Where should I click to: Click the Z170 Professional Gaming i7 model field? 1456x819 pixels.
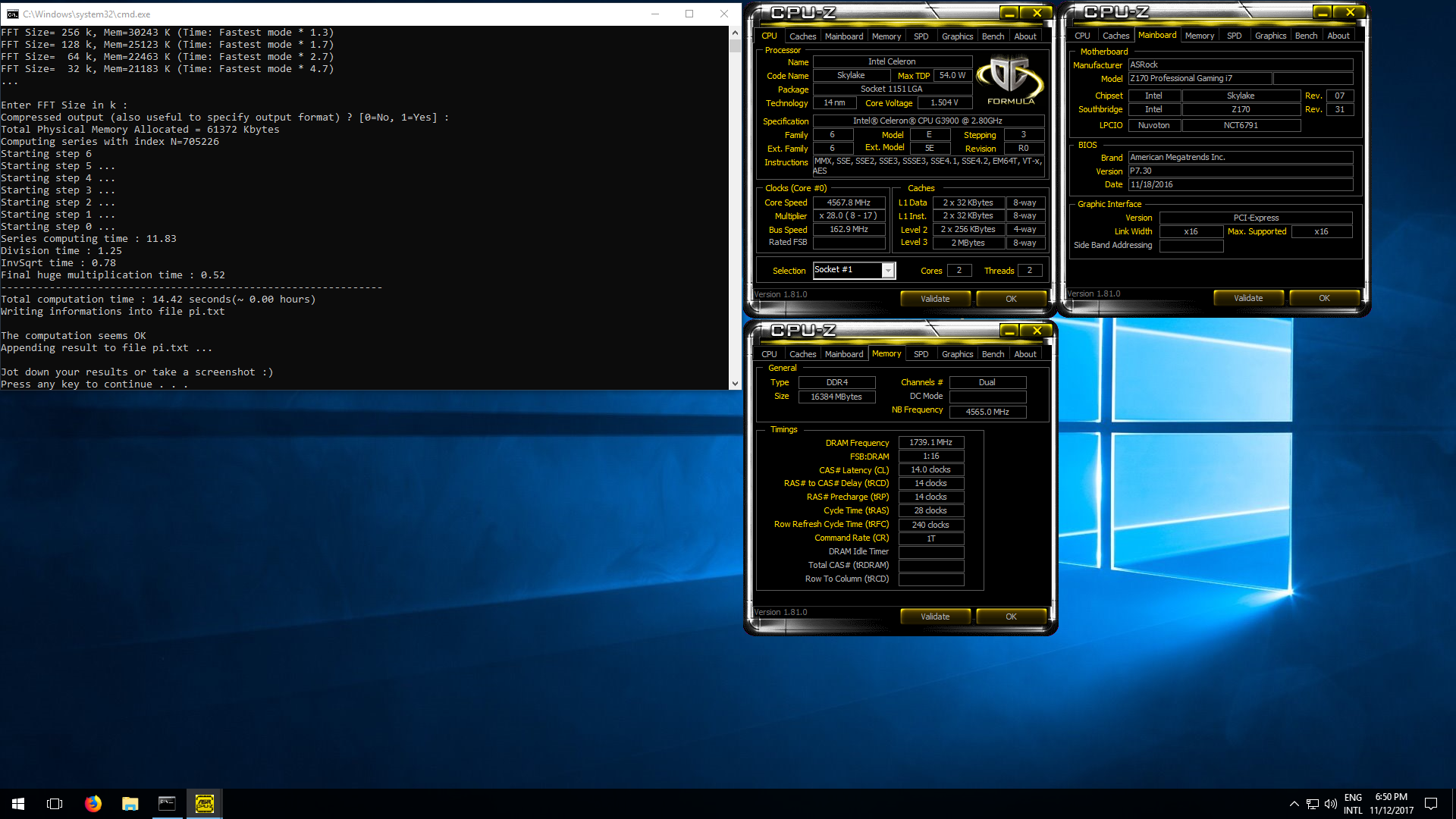(x=1200, y=78)
